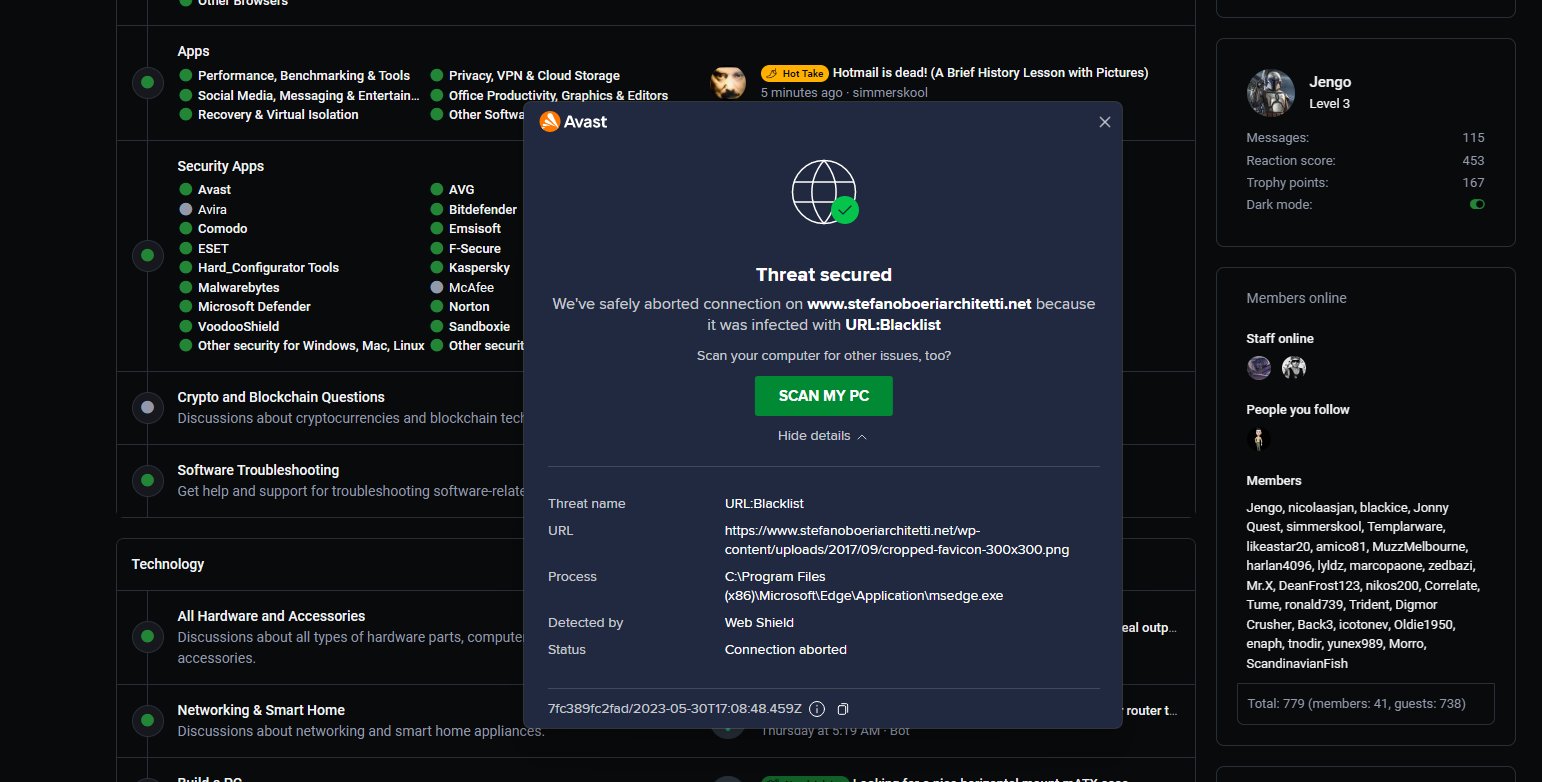Open the Crypto and Blockchain Questions forum
1542x782 pixels.
point(281,397)
